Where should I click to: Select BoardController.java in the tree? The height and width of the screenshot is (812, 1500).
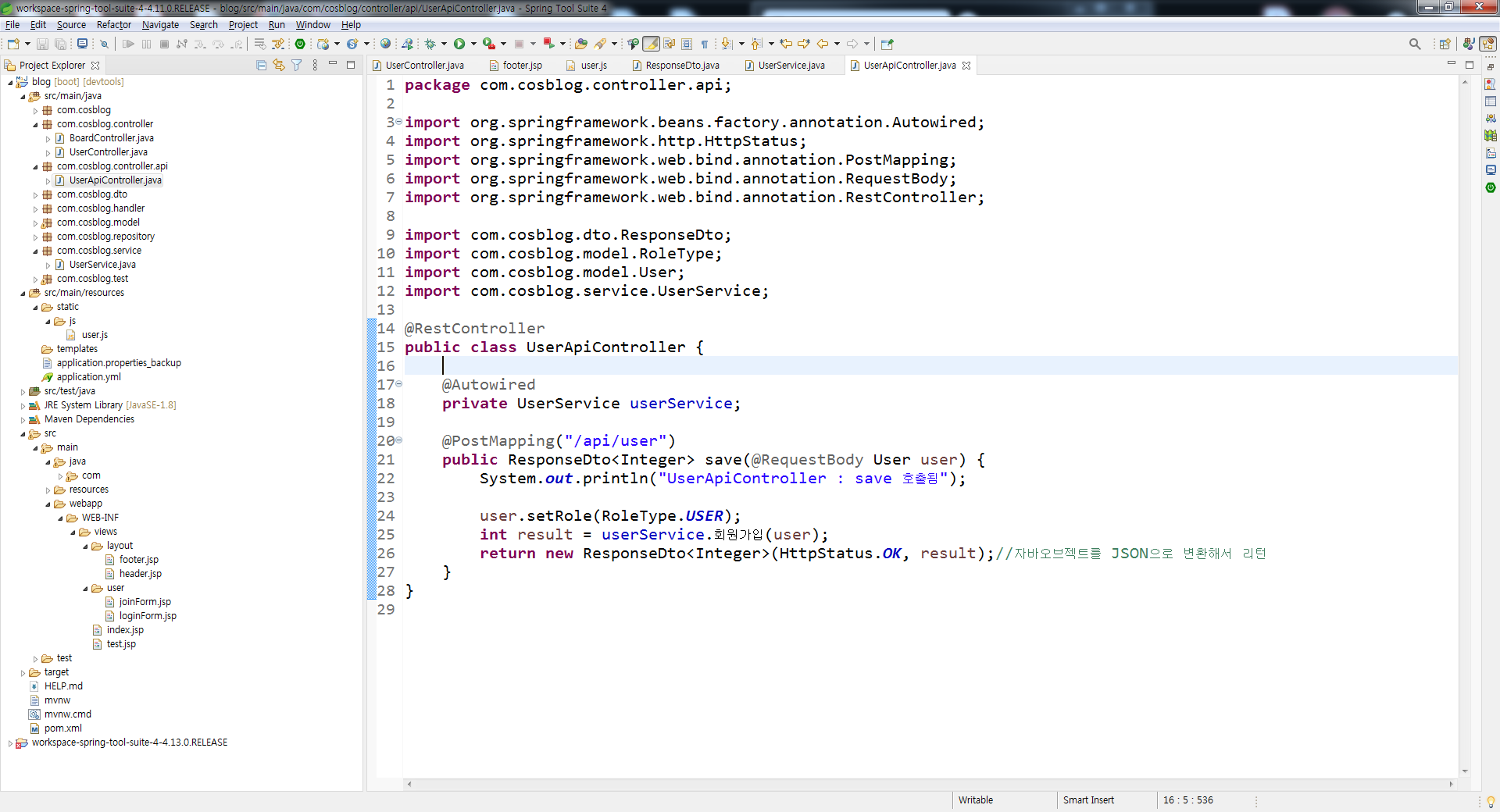(111, 138)
